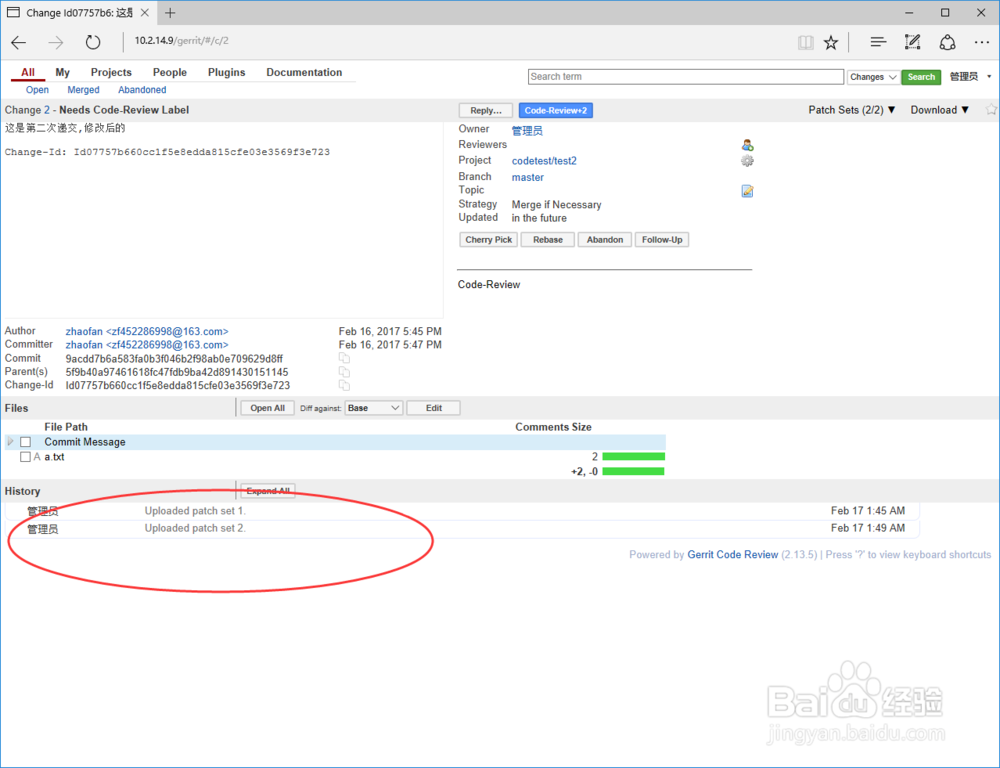Click the Cherry Pick button
The height and width of the screenshot is (768, 1000).
(488, 239)
